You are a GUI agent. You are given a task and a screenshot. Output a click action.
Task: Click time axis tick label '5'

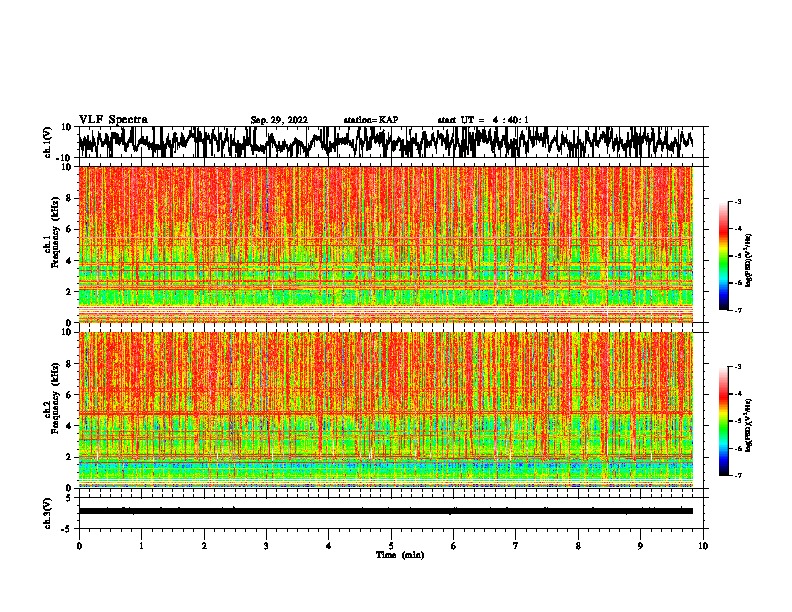(x=391, y=546)
